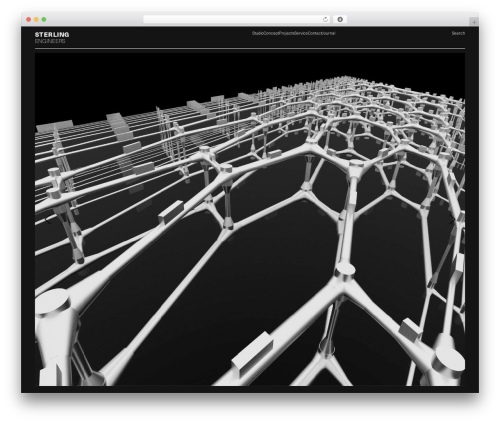This screenshot has width=500, height=423.
Task: Go to previous slide with left arrow
Action: tap(48, 220)
